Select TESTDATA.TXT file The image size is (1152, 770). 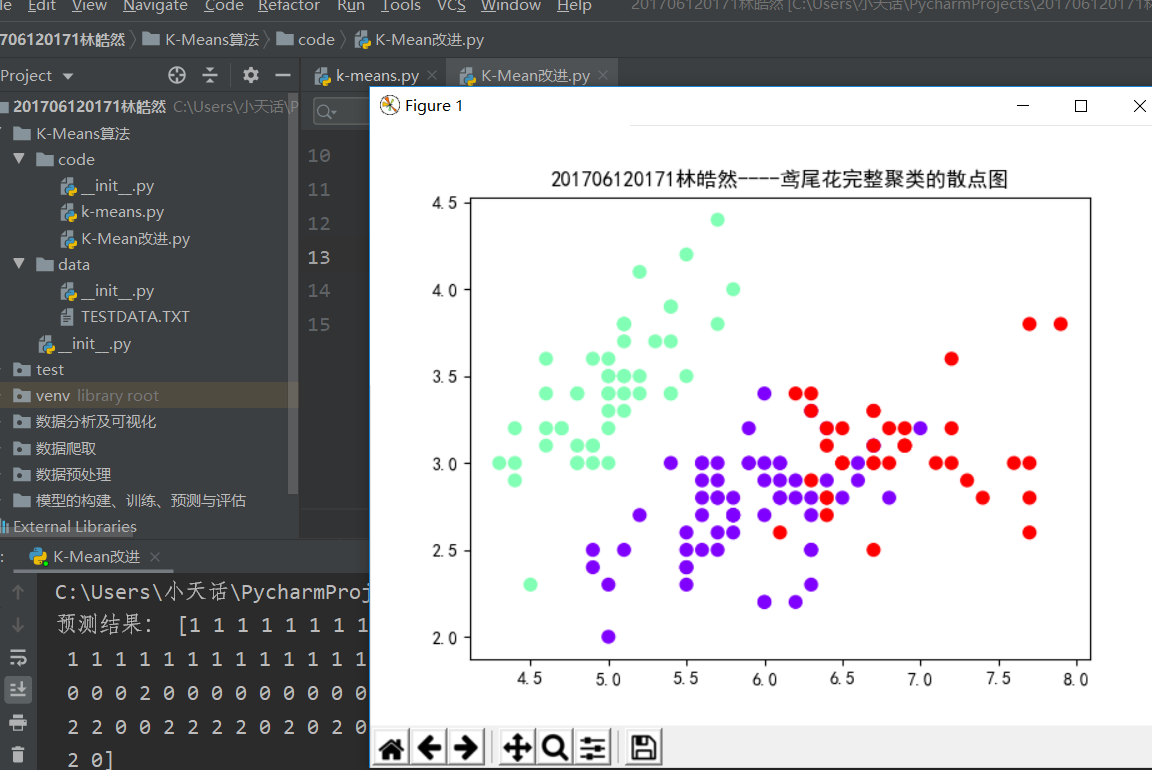click(125, 317)
